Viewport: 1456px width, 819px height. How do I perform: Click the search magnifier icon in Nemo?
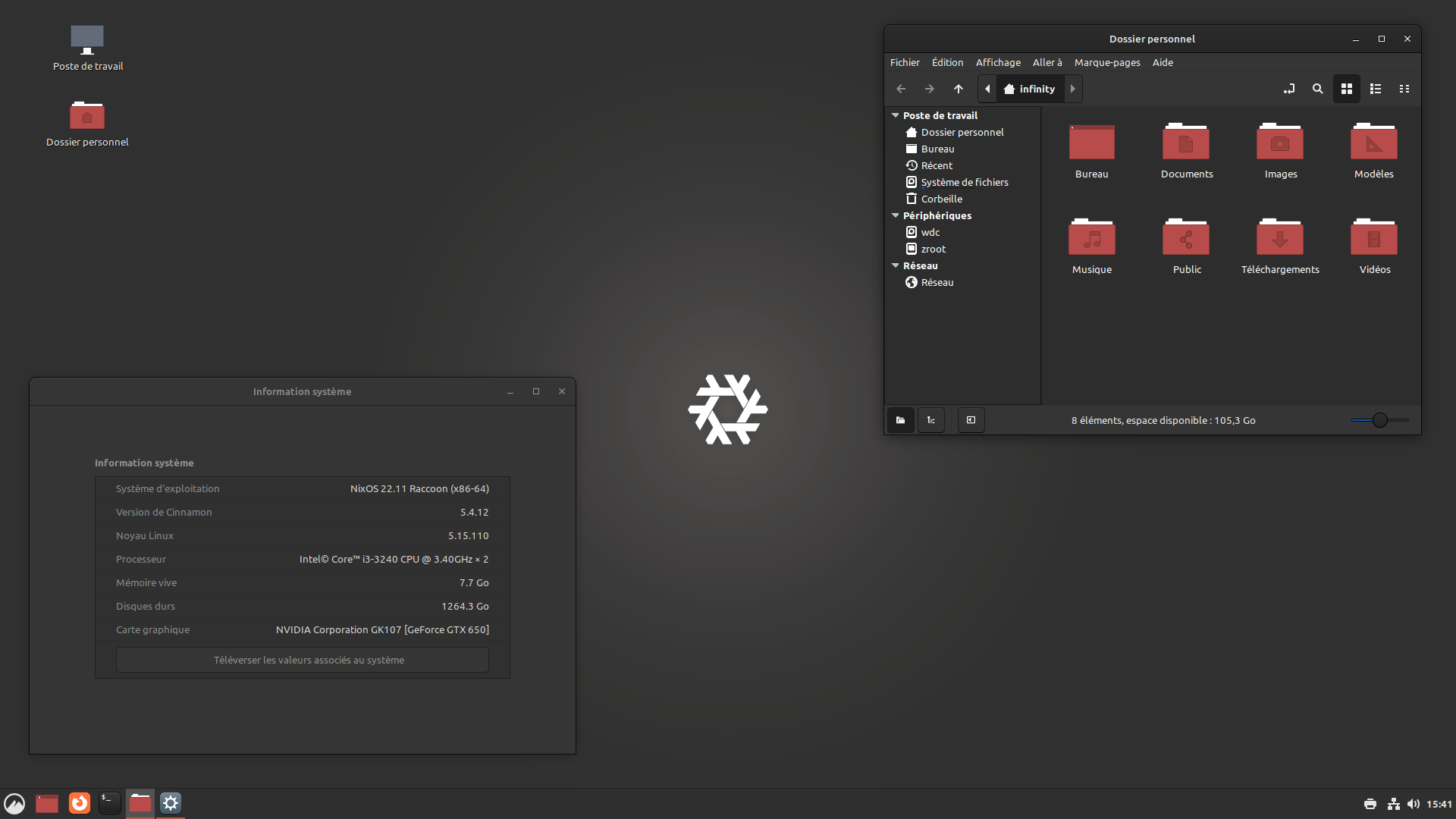[1317, 89]
